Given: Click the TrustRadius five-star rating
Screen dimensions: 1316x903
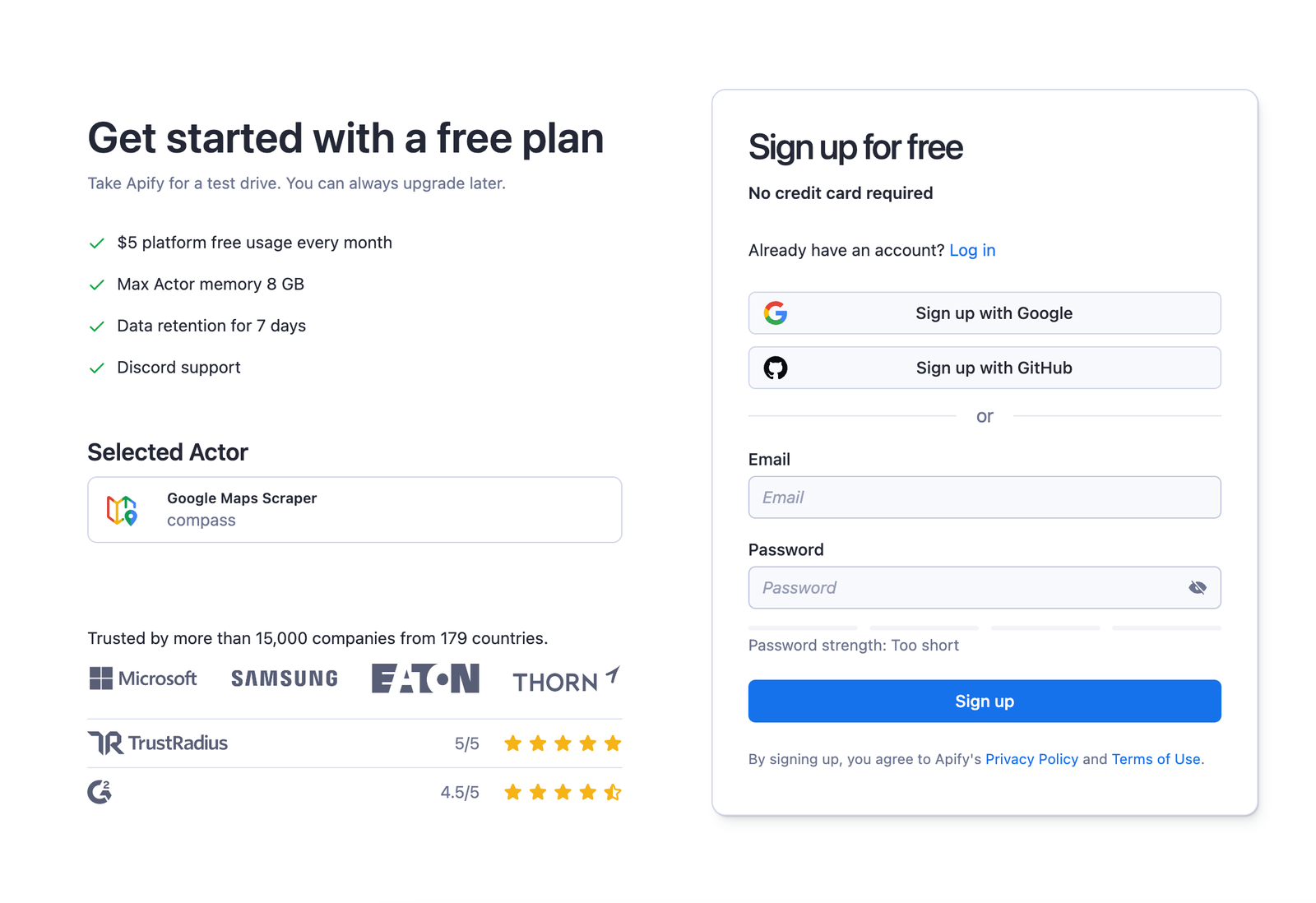Looking at the screenshot, I should tap(563, 743).
